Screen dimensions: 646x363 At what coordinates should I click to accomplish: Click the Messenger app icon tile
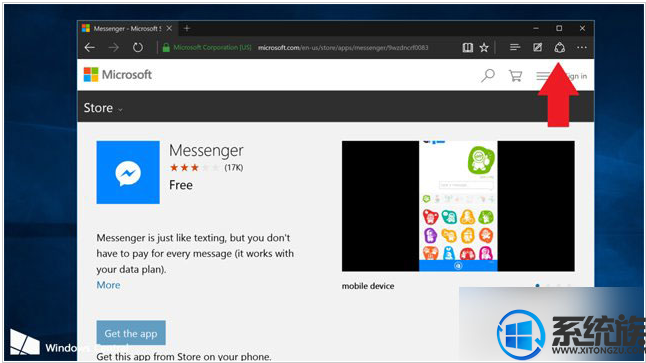tap(128, 172)
